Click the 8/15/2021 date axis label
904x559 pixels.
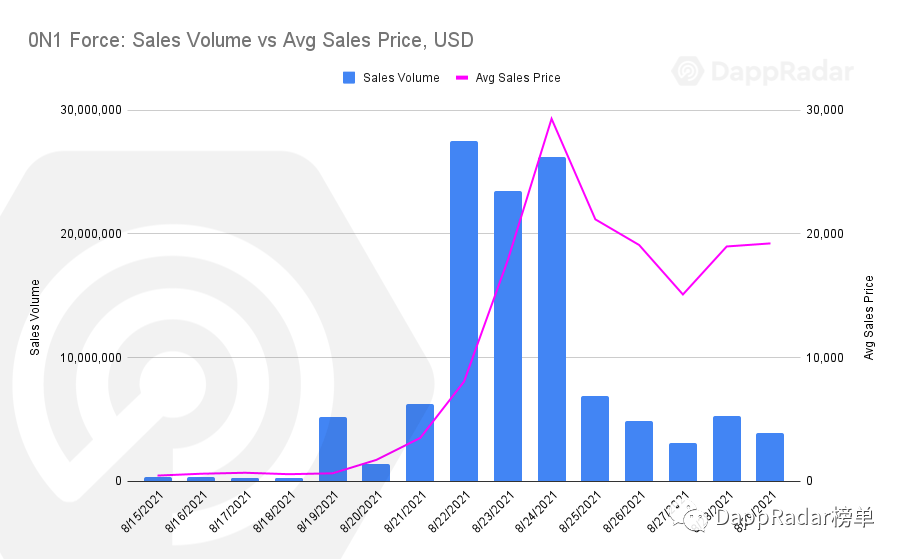click(x=145, y=512)
